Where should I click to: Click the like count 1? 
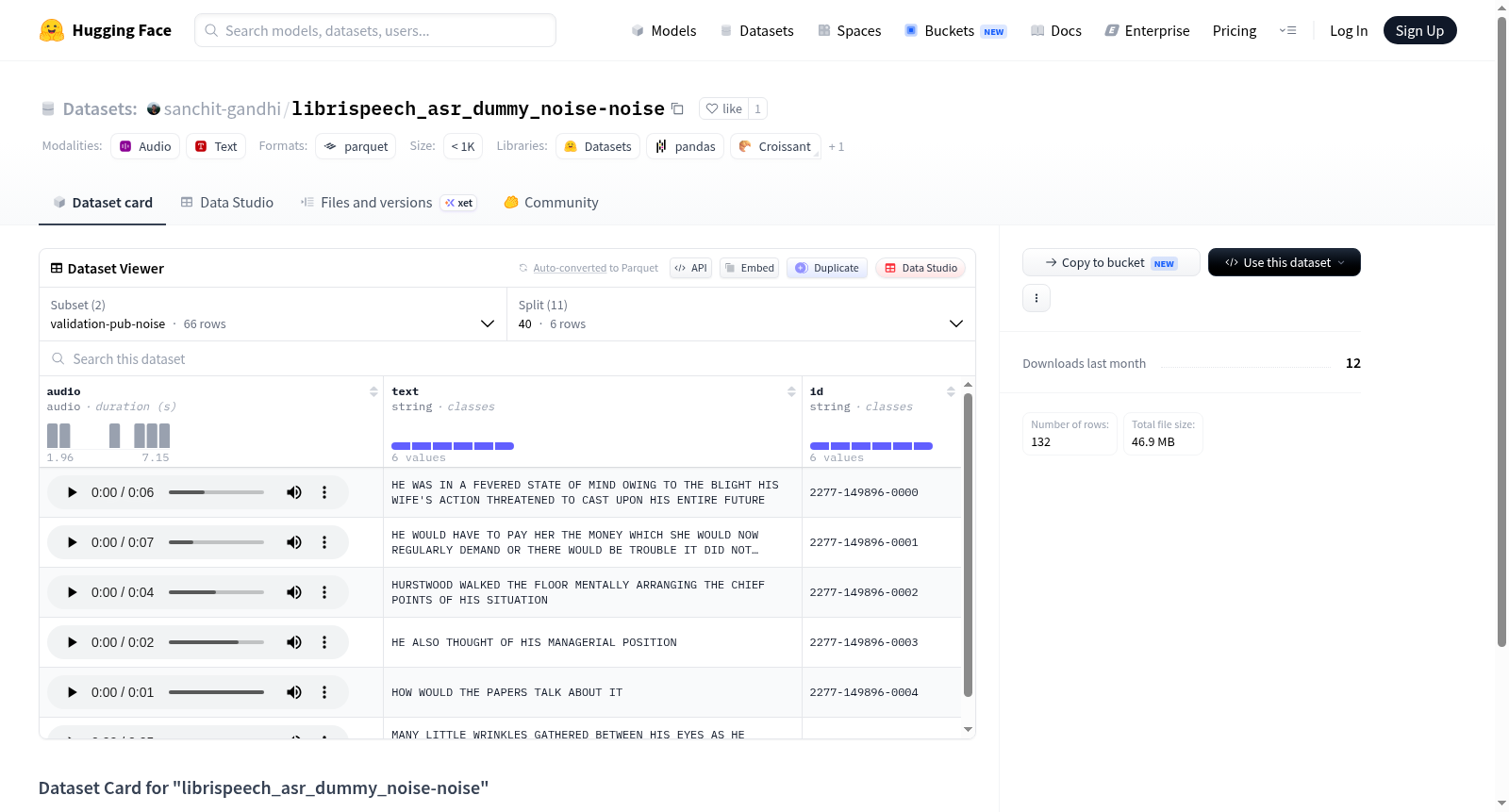(757, 108)
